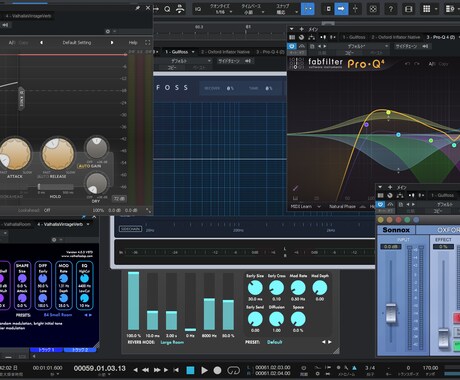Open the help question mark icon

(x=391, y=9)
